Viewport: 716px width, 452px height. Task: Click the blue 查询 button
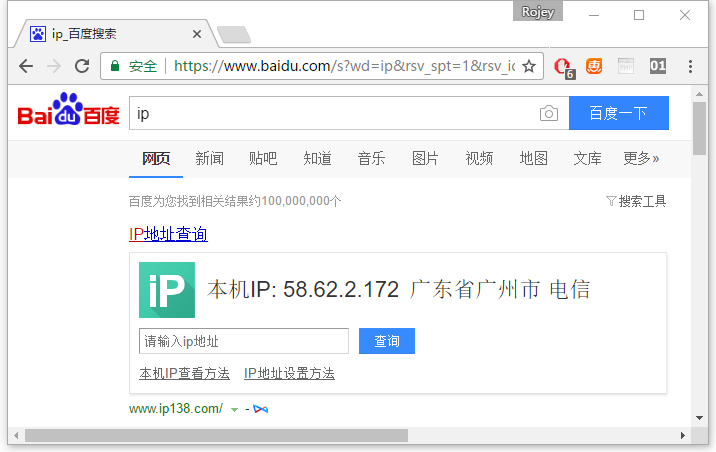click(387, 341)
